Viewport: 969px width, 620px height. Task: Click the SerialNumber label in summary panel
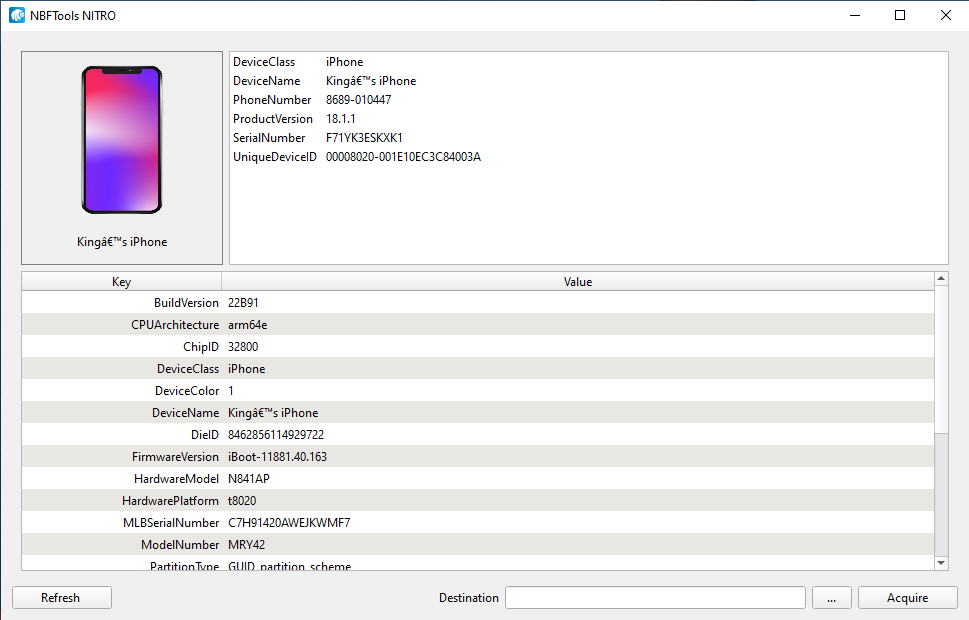pos(269,138)
